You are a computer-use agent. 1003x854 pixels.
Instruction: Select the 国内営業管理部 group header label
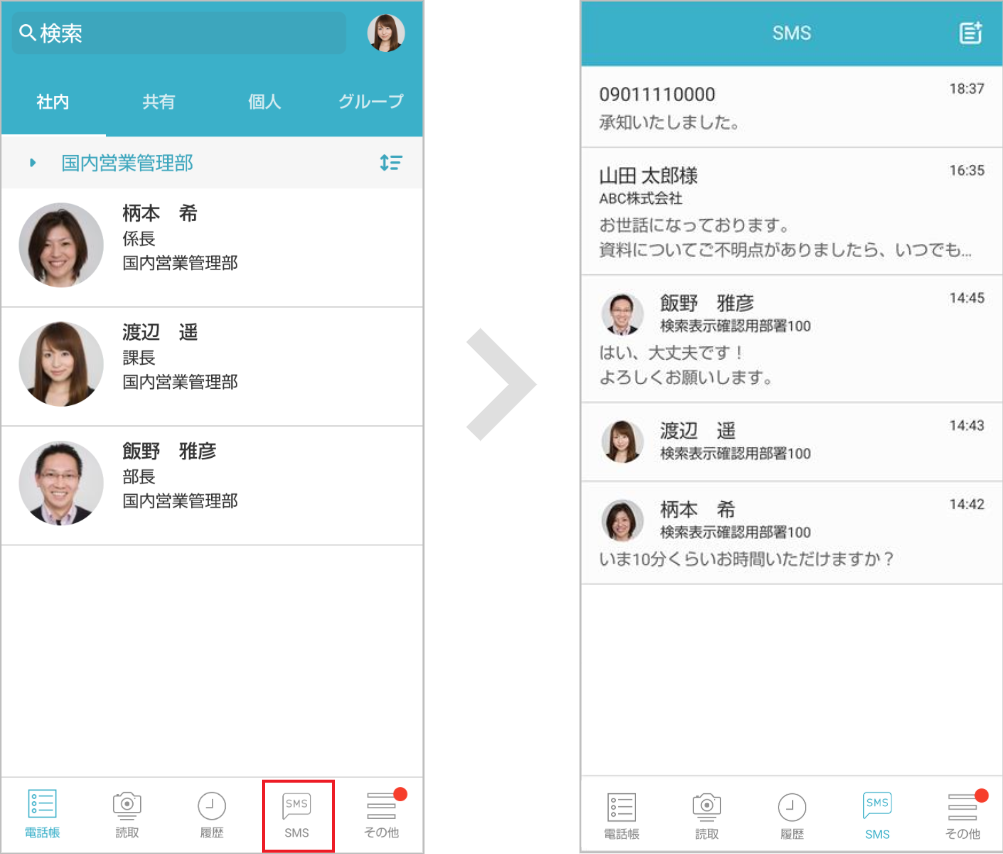(127, 163)
